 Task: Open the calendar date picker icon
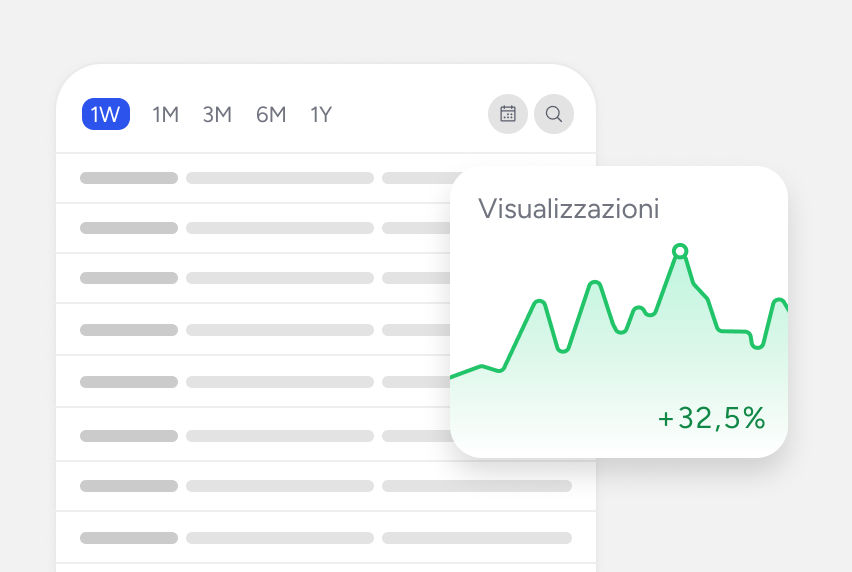point(507,114)
